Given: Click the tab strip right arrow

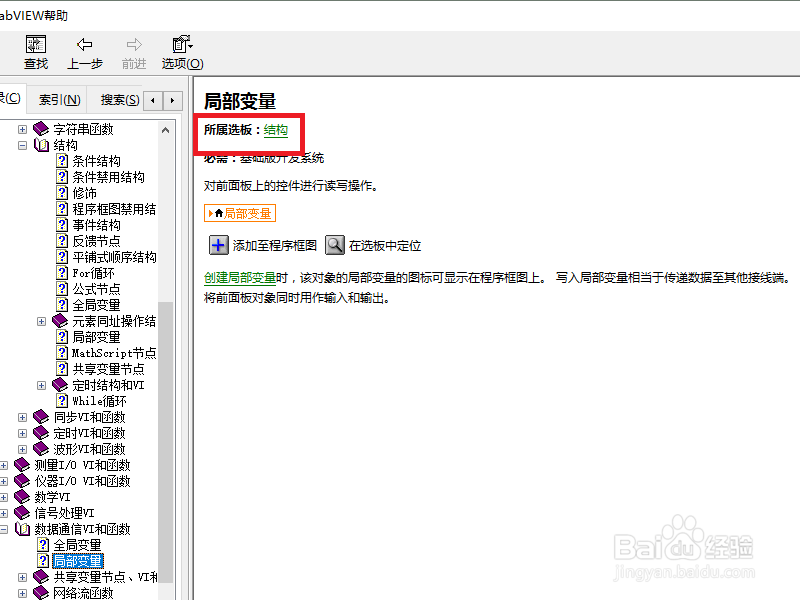Looking at the screenshot, I should click(172, 101).
